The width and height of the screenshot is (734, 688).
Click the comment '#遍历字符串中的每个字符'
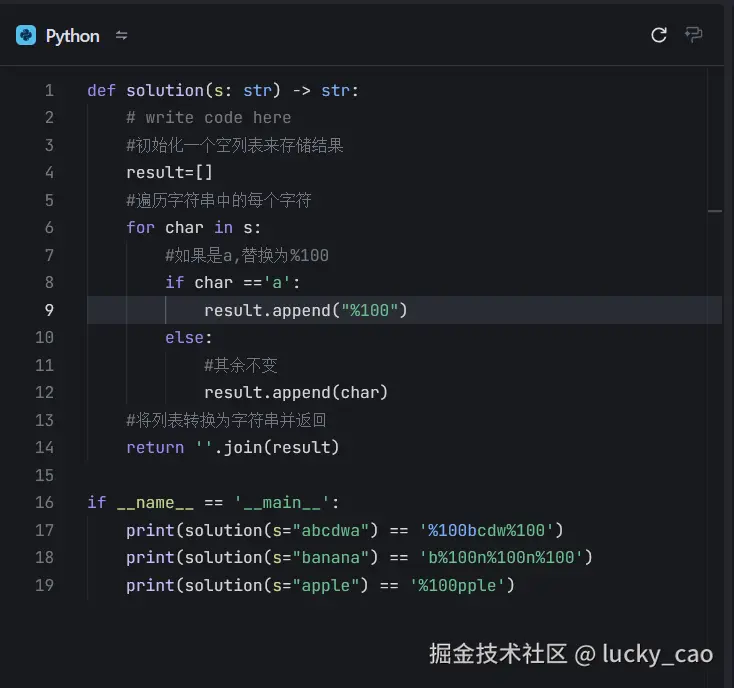(219, 200)
